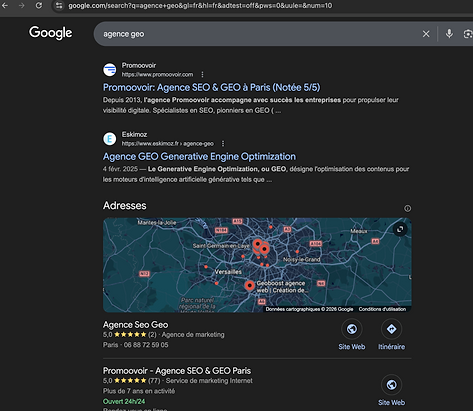473x411 pixels.
Task: Click the eskimoz.fr agence-geo URL text
Action: (x=168, y=143)
